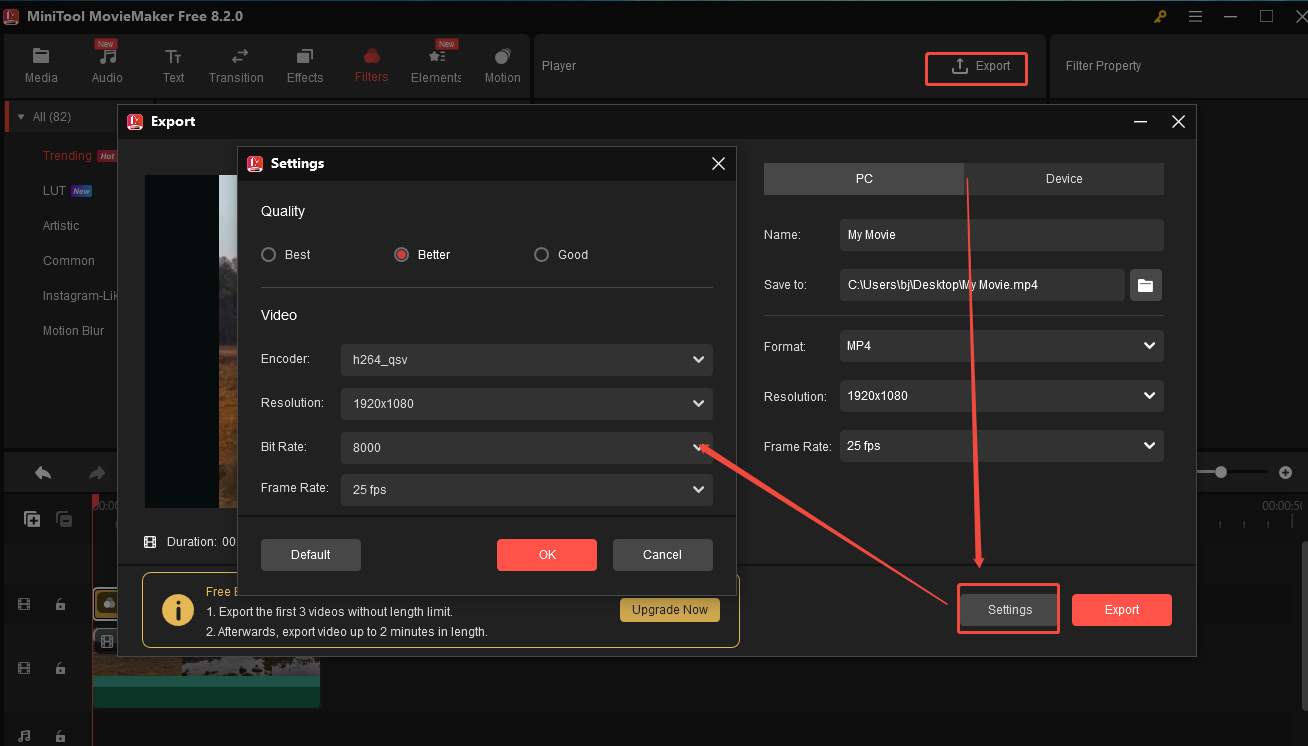Click the Name field with My Movie
Viewport: 1308px width, 746px height.
(1002, 235)
